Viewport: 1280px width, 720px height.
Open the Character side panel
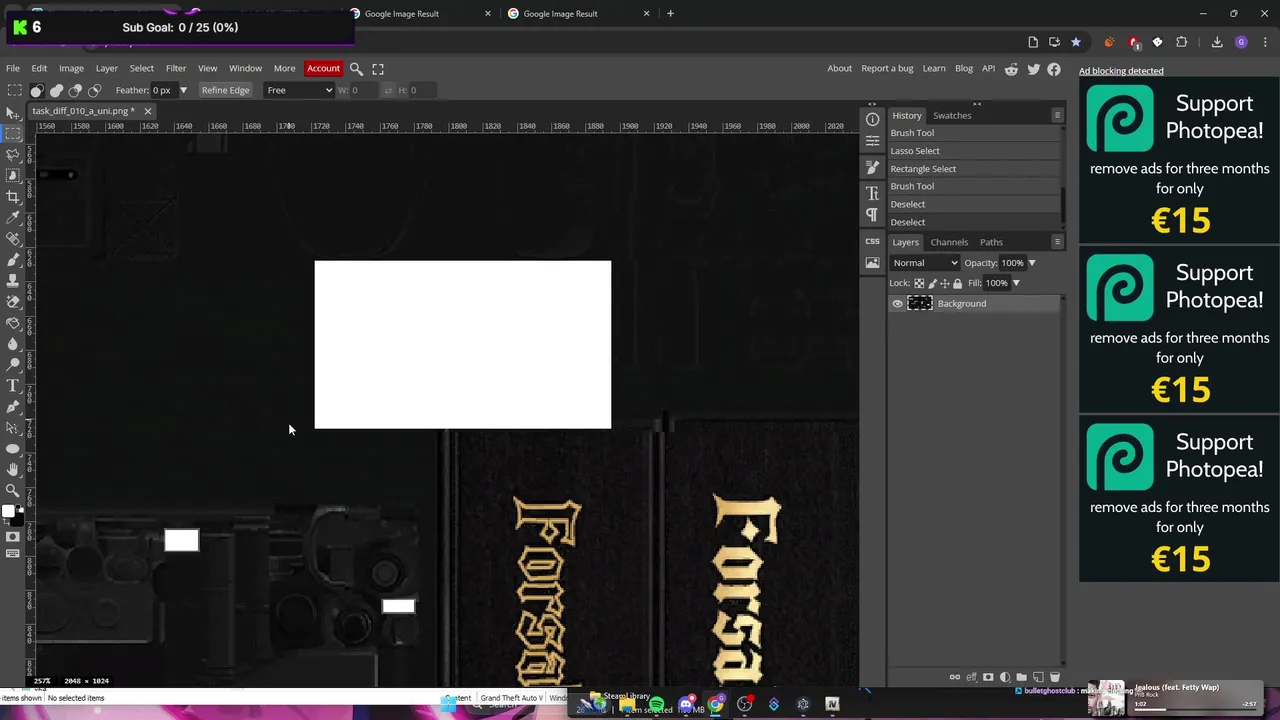tap(872, 193)
